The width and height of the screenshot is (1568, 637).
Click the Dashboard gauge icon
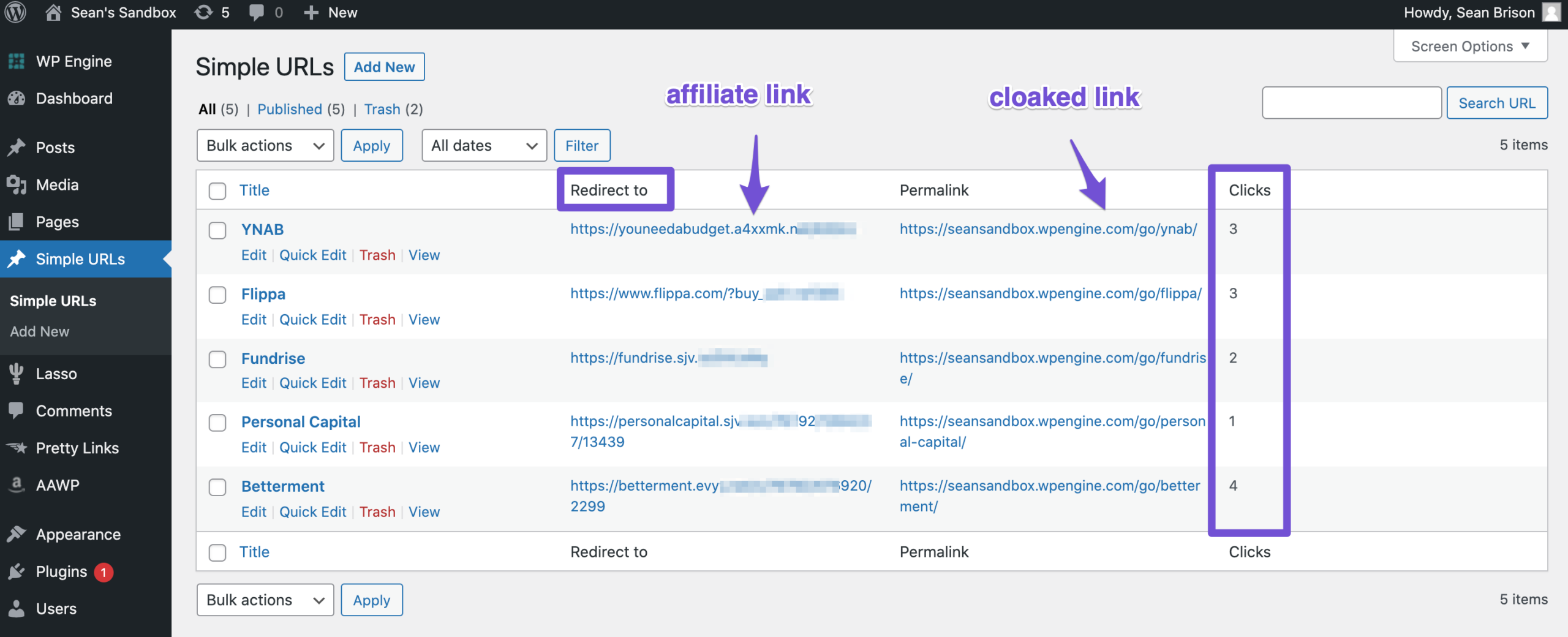pos(17,98)
